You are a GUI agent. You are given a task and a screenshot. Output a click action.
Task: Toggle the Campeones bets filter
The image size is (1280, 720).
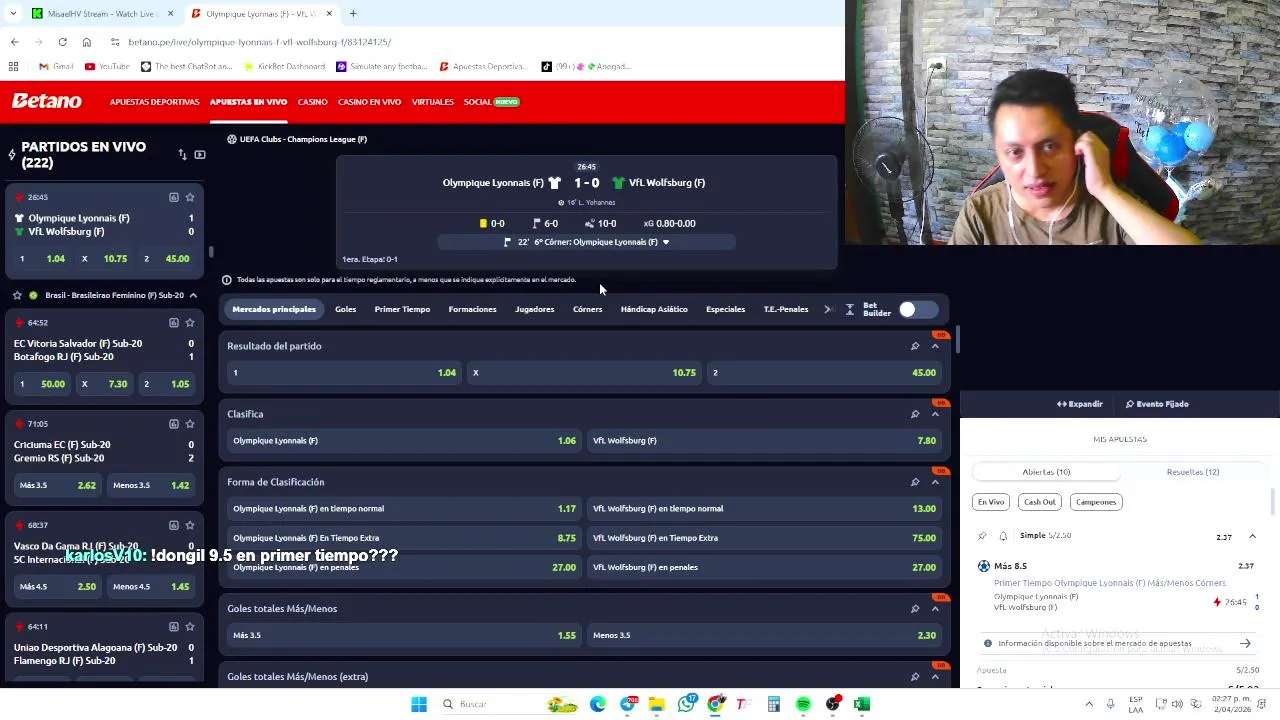tap(1096, 502)
